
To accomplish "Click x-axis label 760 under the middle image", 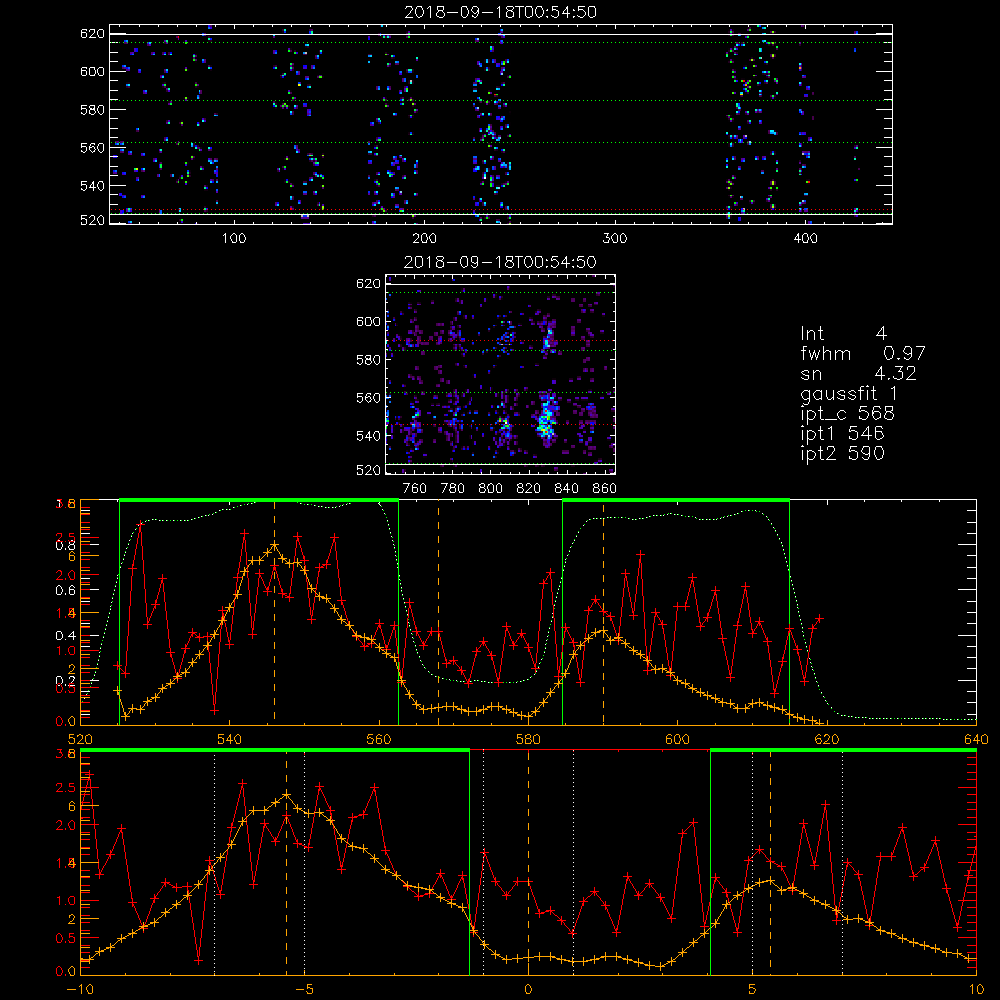I will coord(415,489).
